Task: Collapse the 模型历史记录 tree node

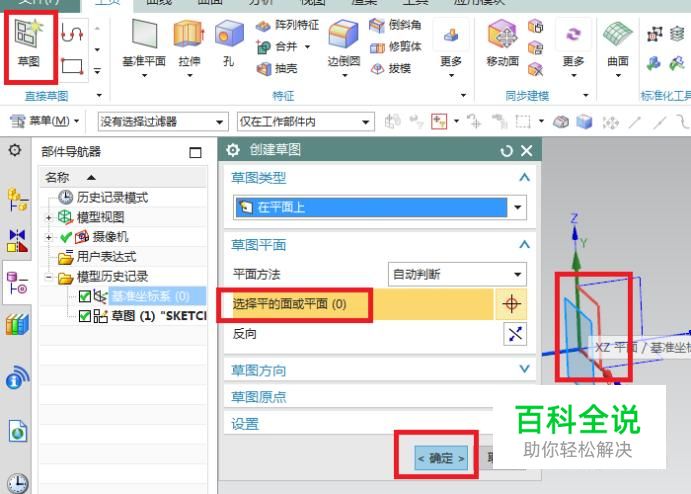Action: [49, 277]
